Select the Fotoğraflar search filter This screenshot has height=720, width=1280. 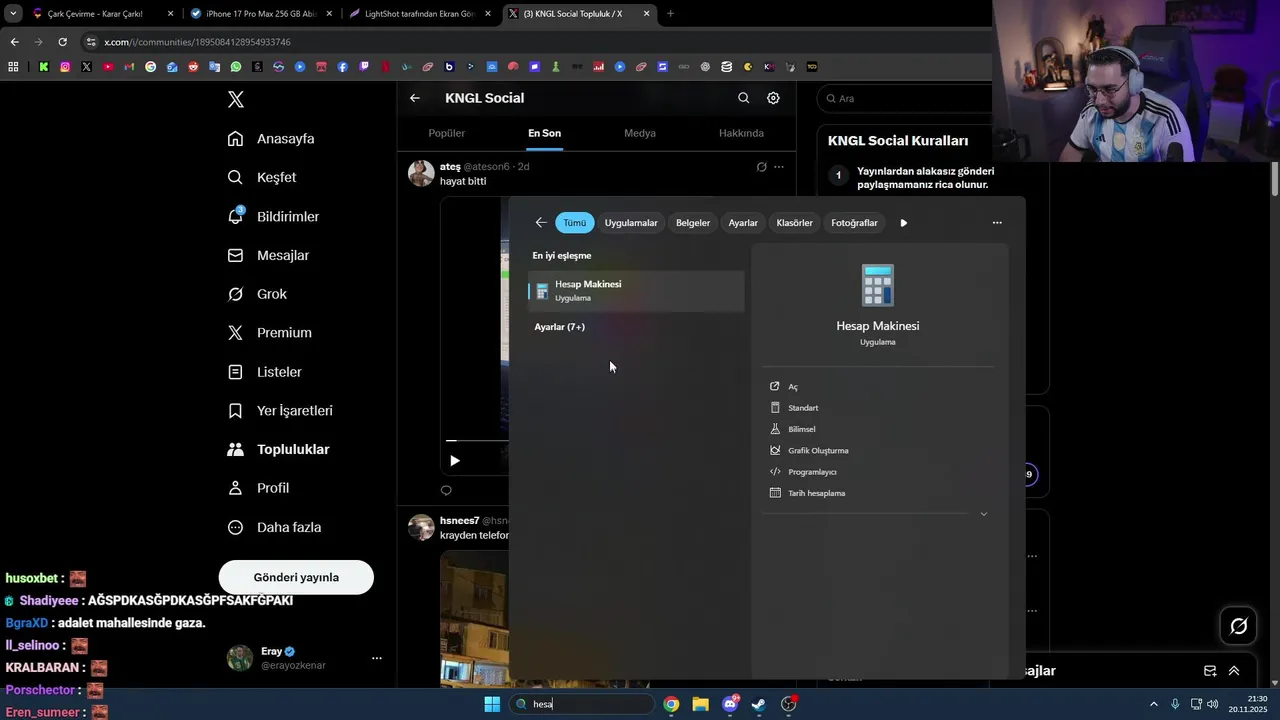tap(854, 223)
